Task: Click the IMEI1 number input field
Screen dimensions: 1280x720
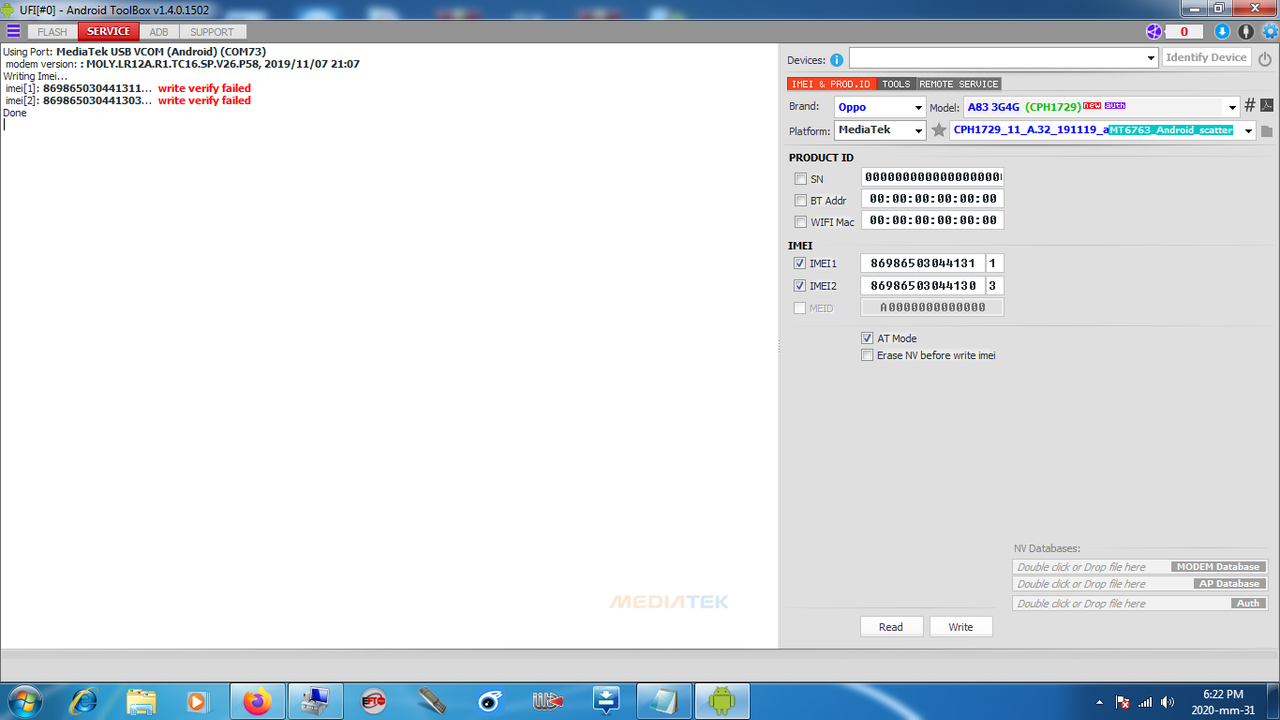Action: [923, 263]
